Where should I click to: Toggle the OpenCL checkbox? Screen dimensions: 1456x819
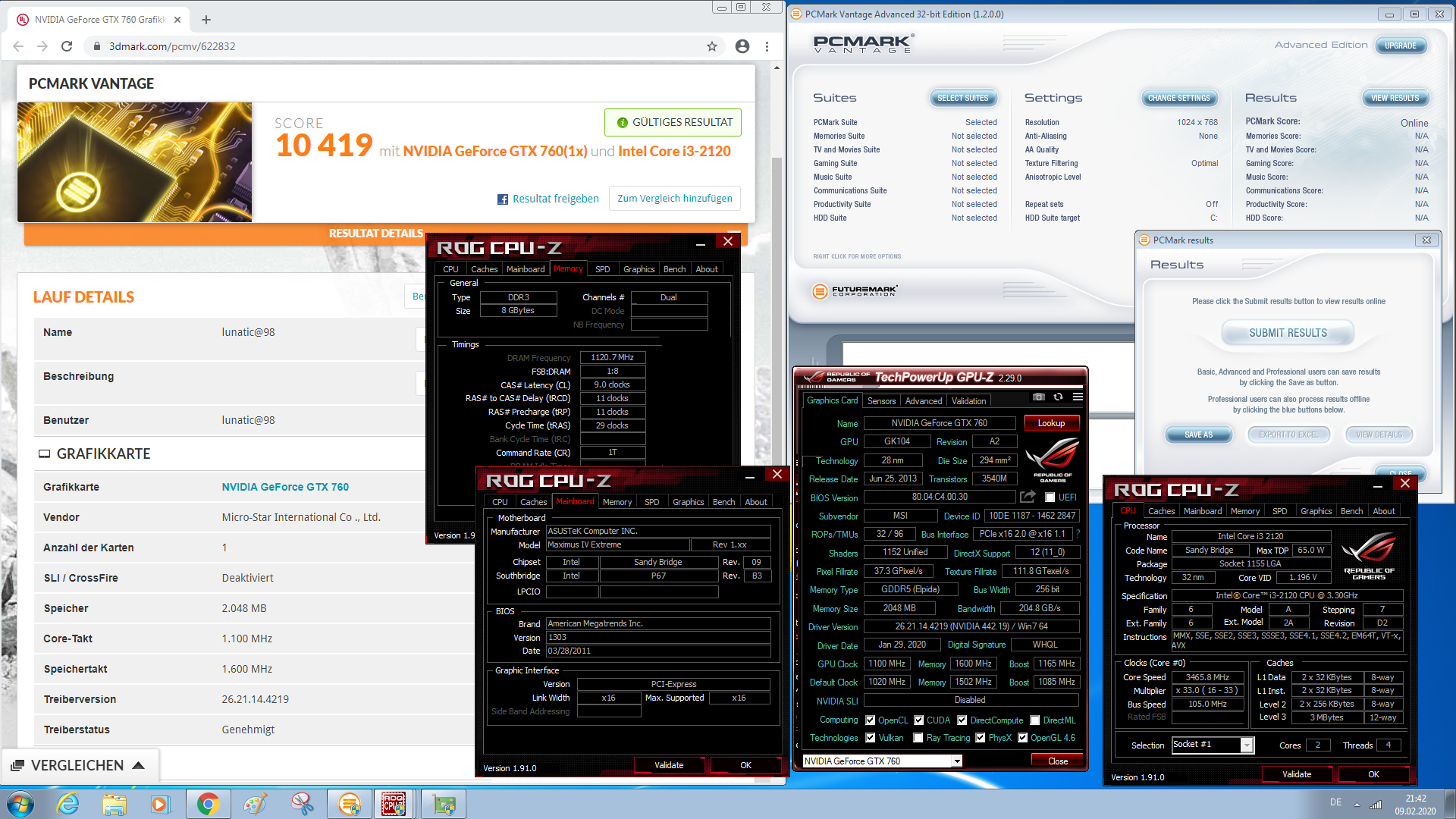click(871, 720)
